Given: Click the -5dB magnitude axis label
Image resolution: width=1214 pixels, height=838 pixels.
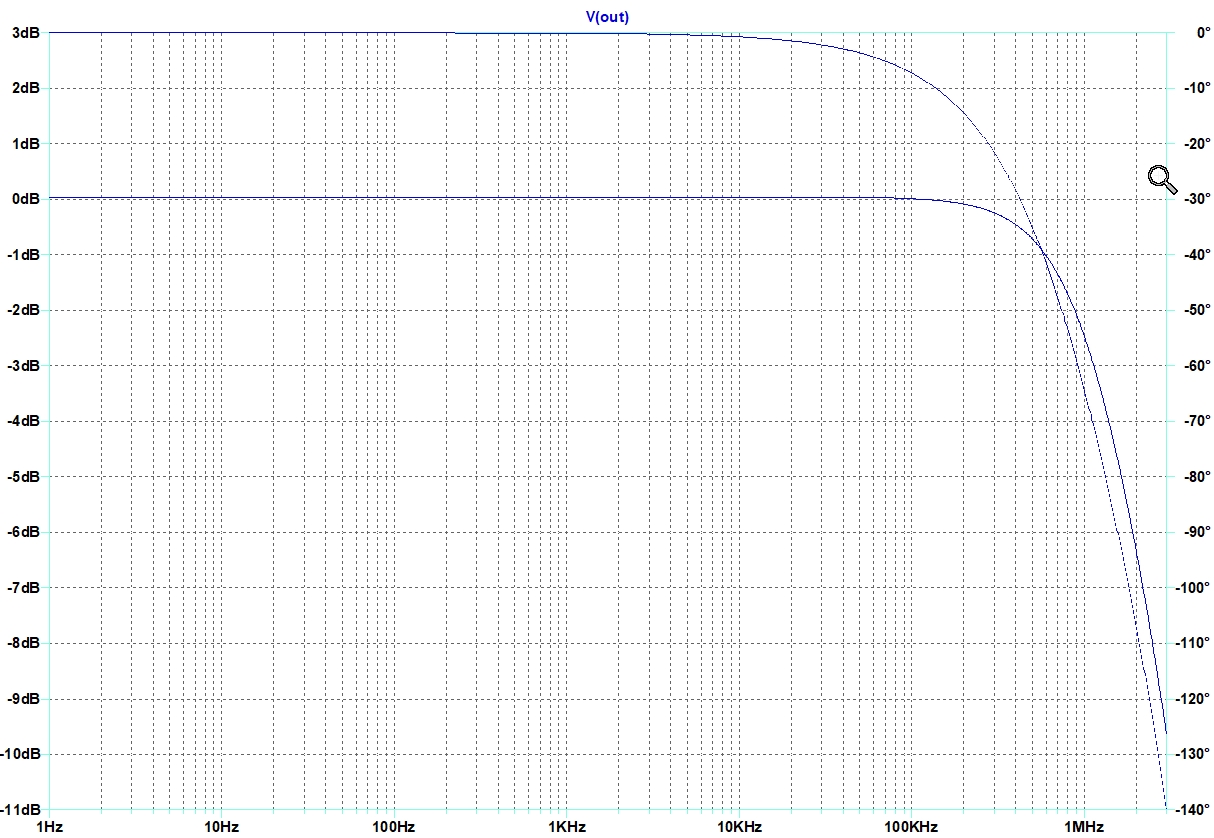Looking at the screenshot, I should [24, 476].
